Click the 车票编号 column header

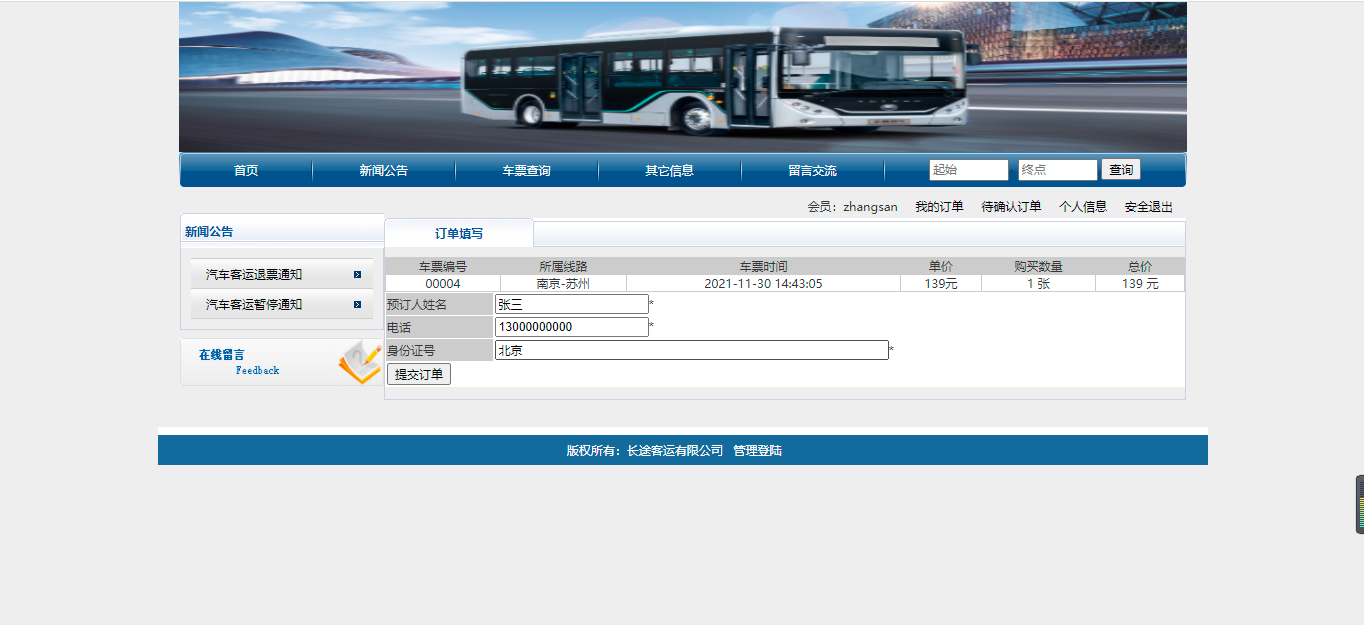(x=443, y=267)
